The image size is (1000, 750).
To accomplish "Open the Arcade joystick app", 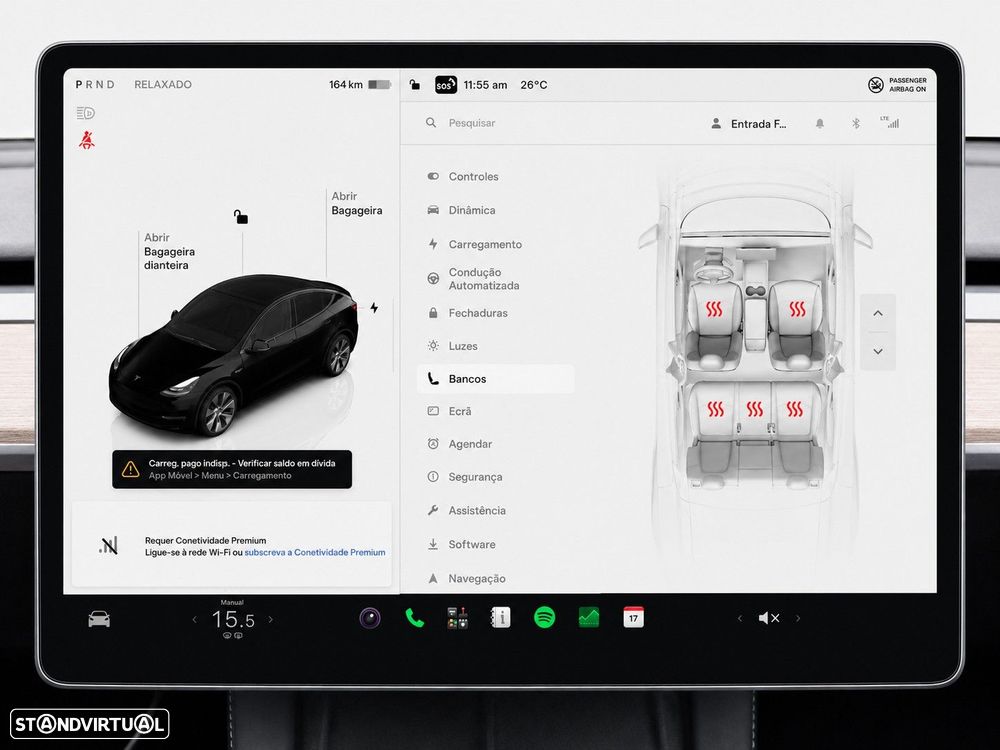I will pyautogui.click(x=457, y=618).
